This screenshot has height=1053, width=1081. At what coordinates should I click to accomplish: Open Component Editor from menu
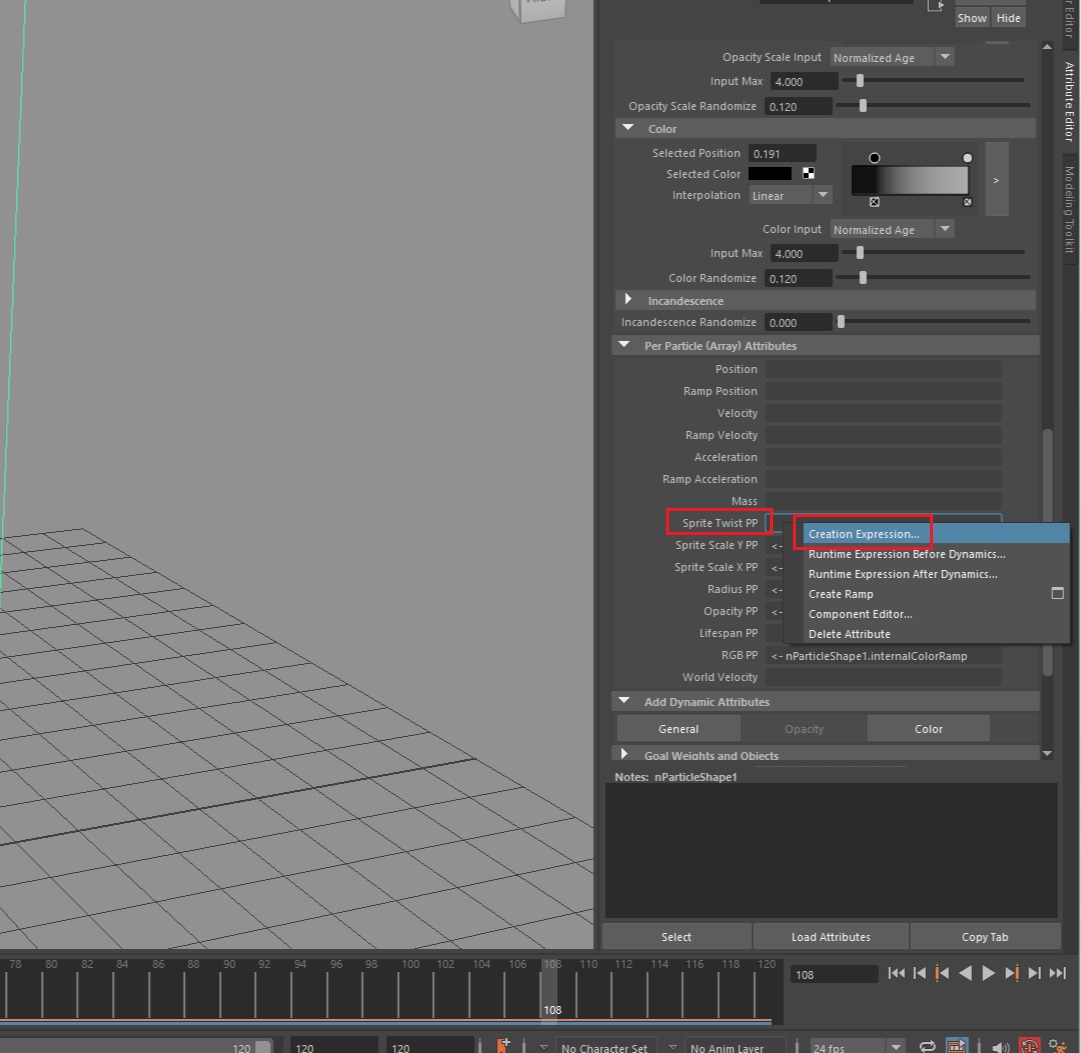(935, 614)
